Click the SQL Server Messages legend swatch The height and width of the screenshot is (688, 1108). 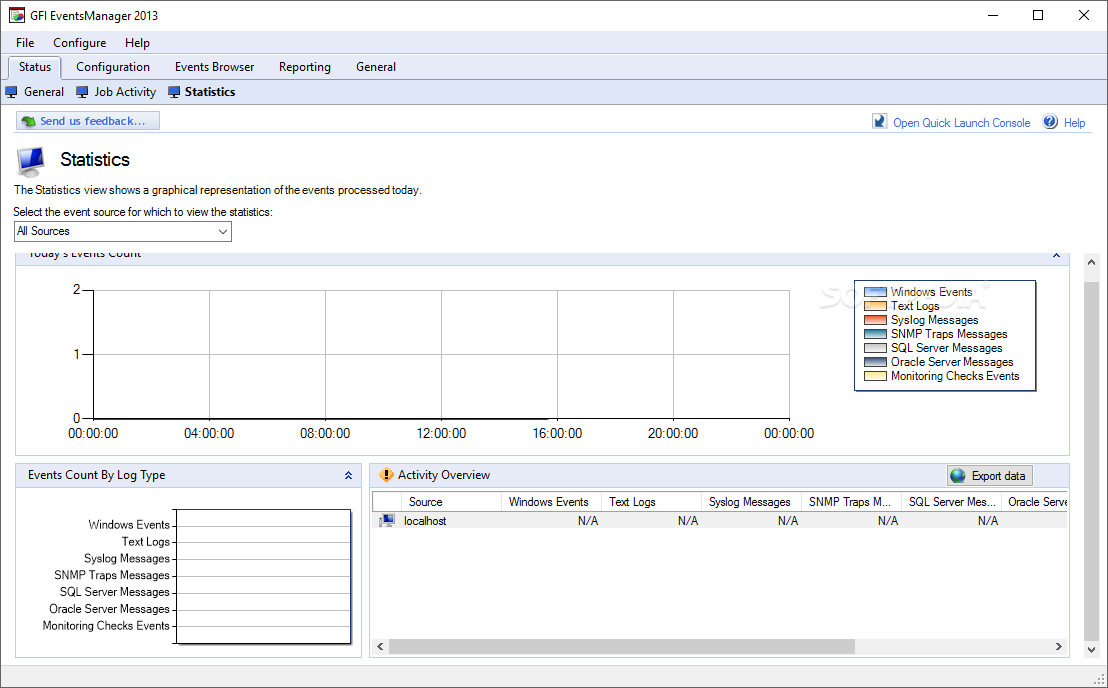click(875, 348)
